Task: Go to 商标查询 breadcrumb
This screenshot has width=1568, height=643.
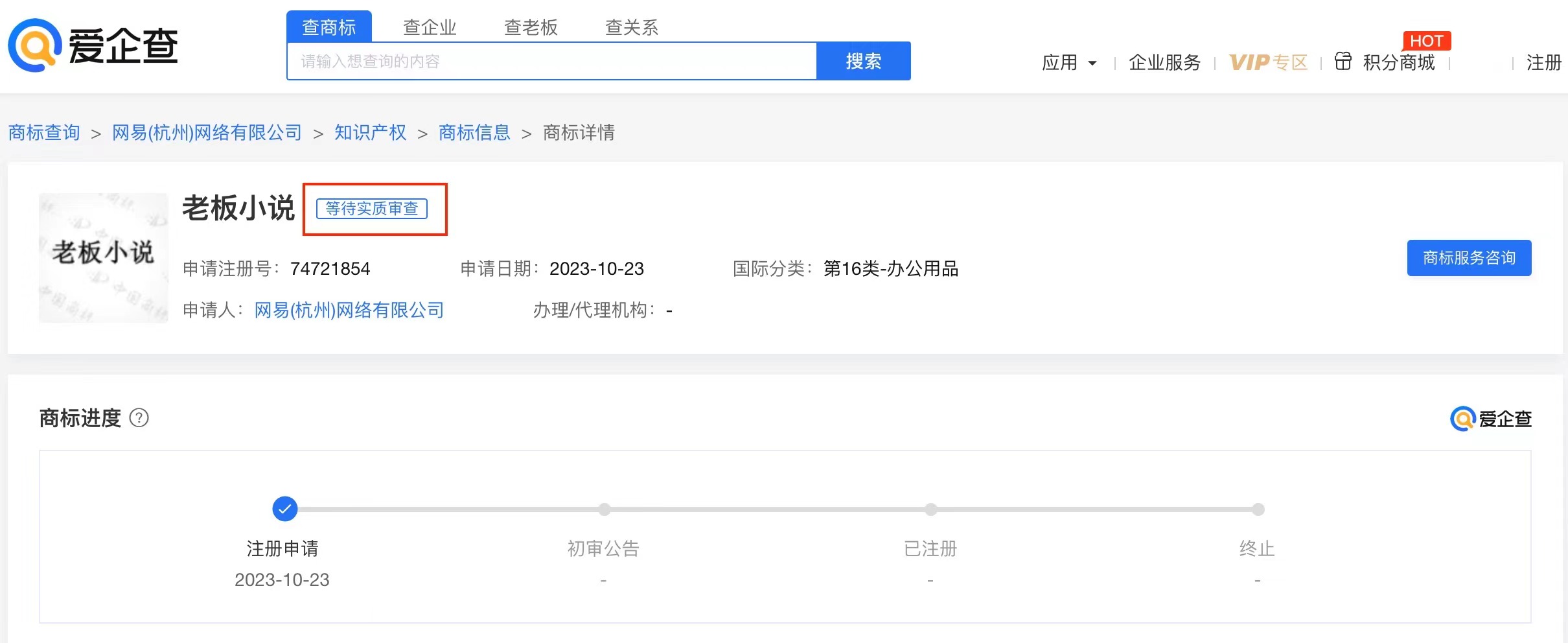Action: click(x=44, y=133)
